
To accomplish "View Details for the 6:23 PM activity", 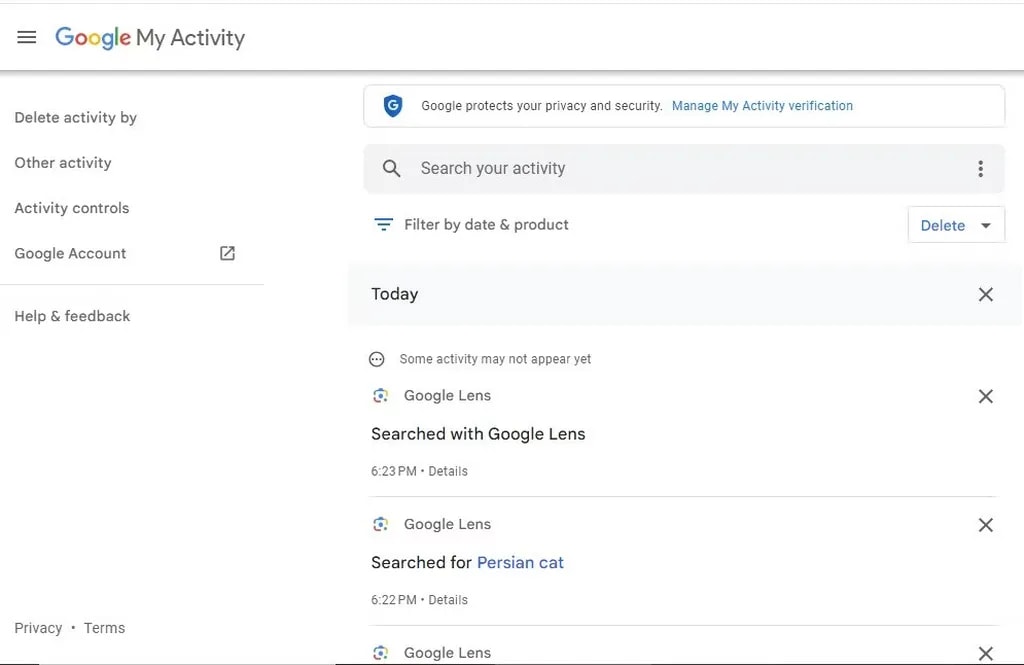I will click(x=448, y=471).
